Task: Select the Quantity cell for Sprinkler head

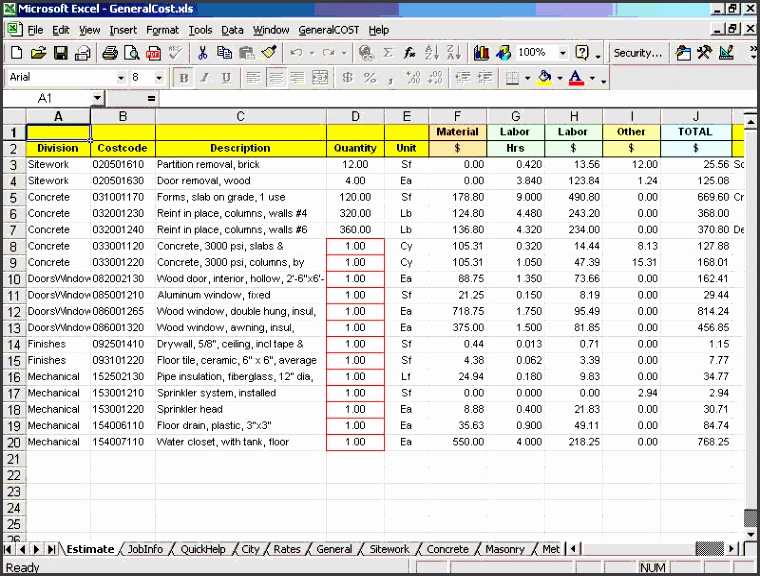Action: pyautogui.click(x=355, y=409)
